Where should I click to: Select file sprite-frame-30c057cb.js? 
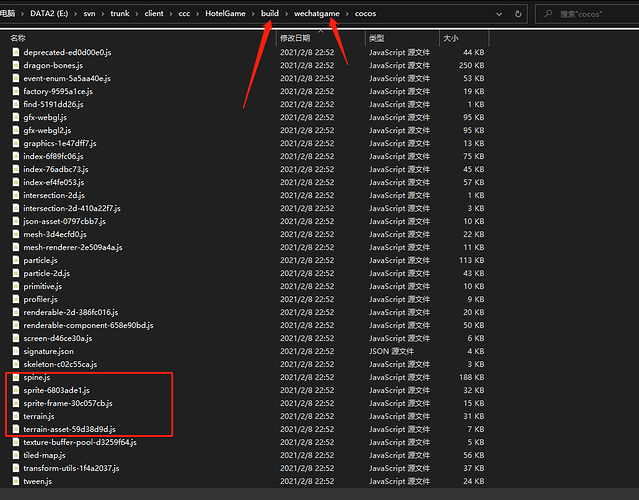tap(68, 403)
